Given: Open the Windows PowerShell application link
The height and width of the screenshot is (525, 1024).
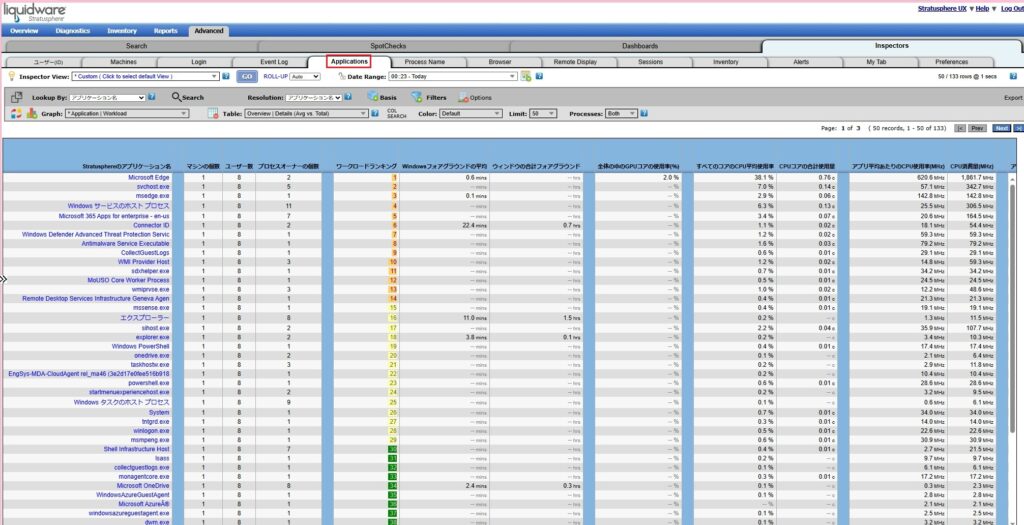Looking at the screenshot, I should pos(140,346).
